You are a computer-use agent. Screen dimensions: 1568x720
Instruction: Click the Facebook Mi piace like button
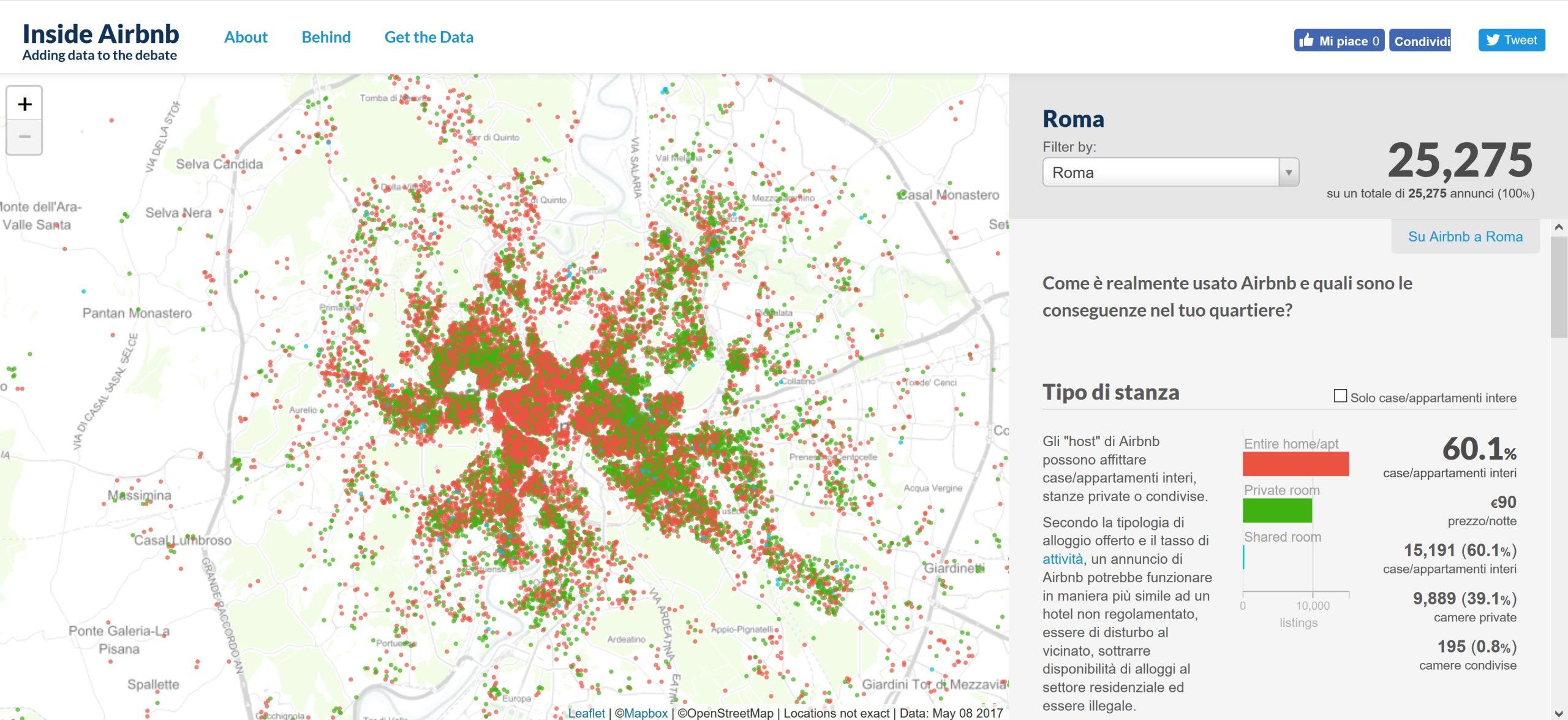coord(1338,40)
